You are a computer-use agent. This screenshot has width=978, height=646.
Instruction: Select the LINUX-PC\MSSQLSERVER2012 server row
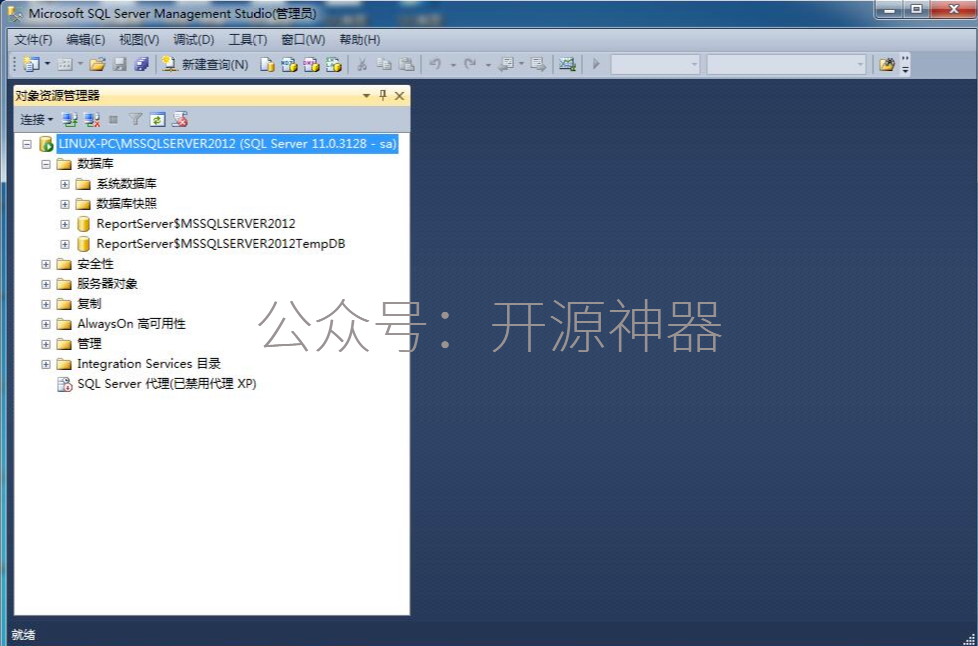(228, 144)
